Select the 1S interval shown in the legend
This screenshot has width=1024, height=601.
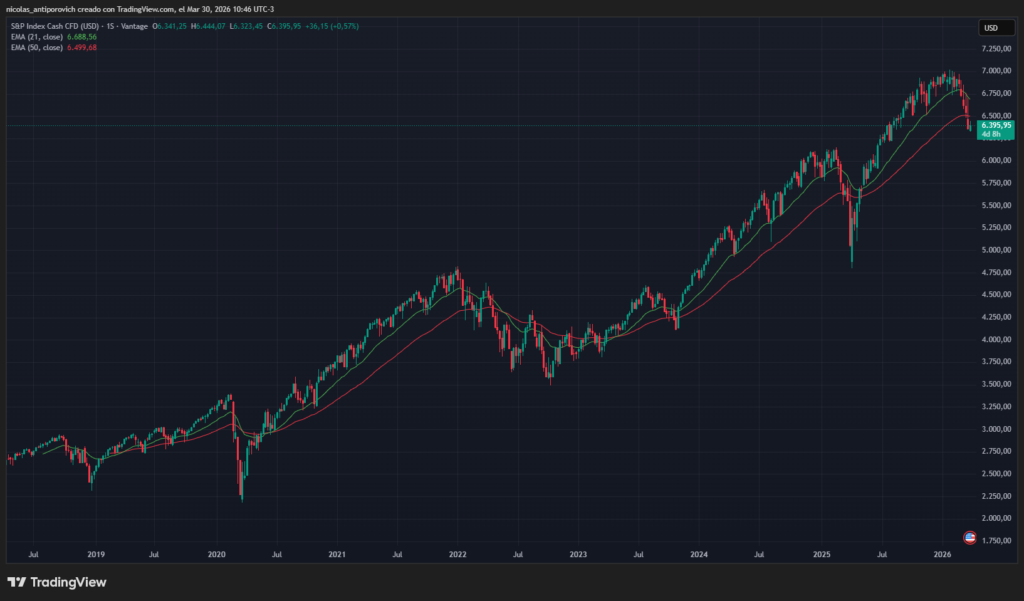point(110,27)
